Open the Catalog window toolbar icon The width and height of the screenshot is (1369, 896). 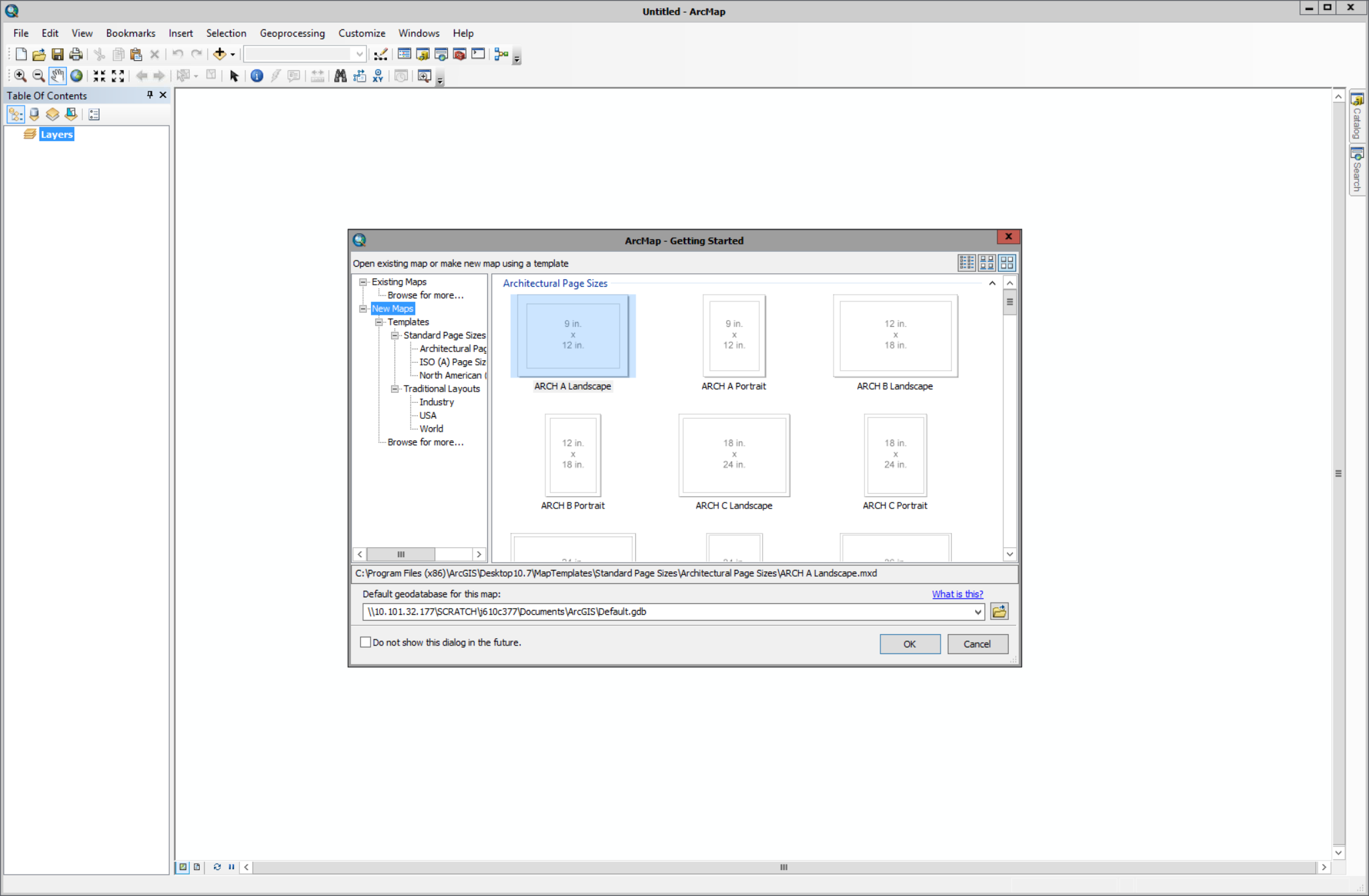pos(422,54)
